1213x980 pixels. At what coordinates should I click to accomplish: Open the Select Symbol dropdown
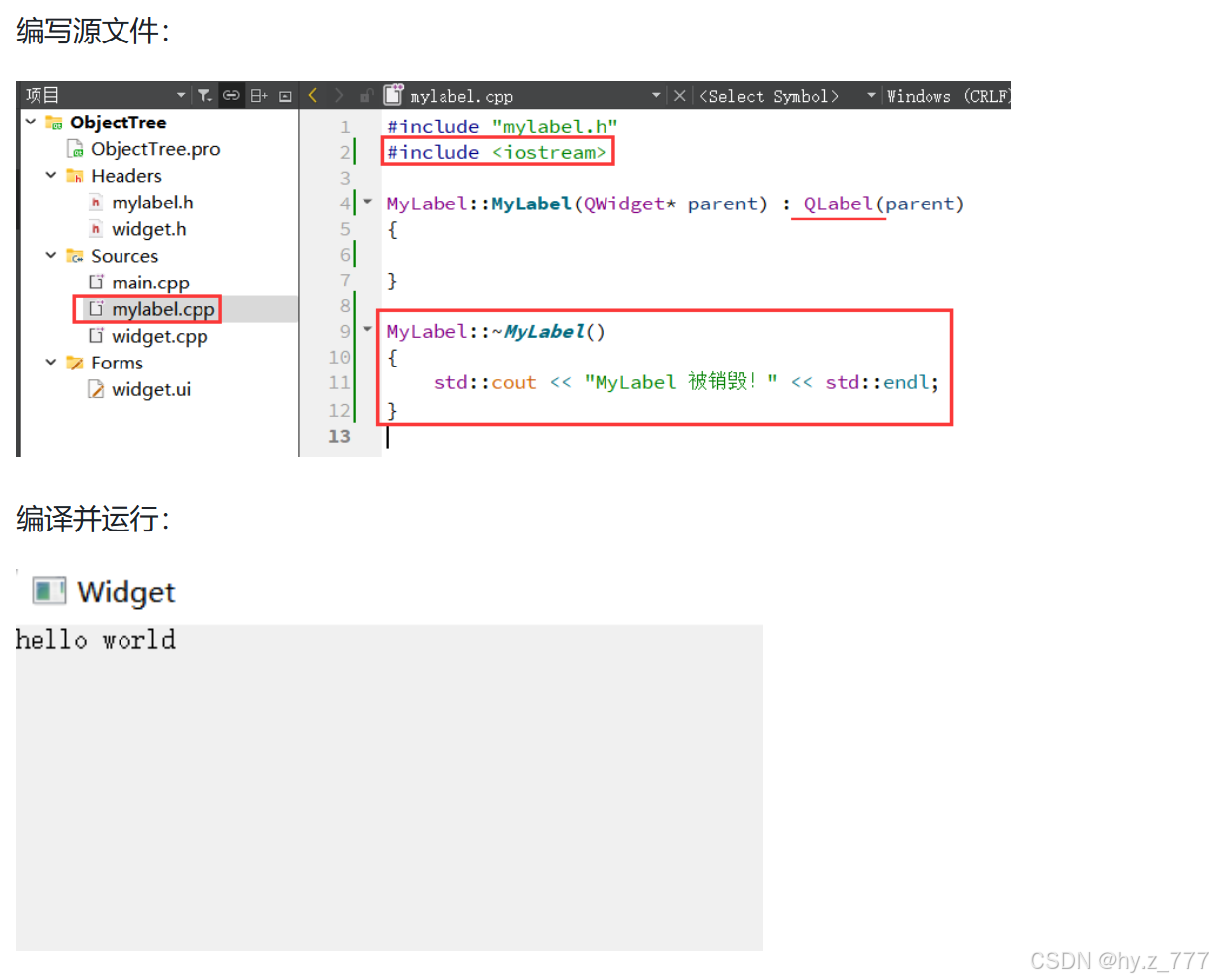tap(787, 96)
